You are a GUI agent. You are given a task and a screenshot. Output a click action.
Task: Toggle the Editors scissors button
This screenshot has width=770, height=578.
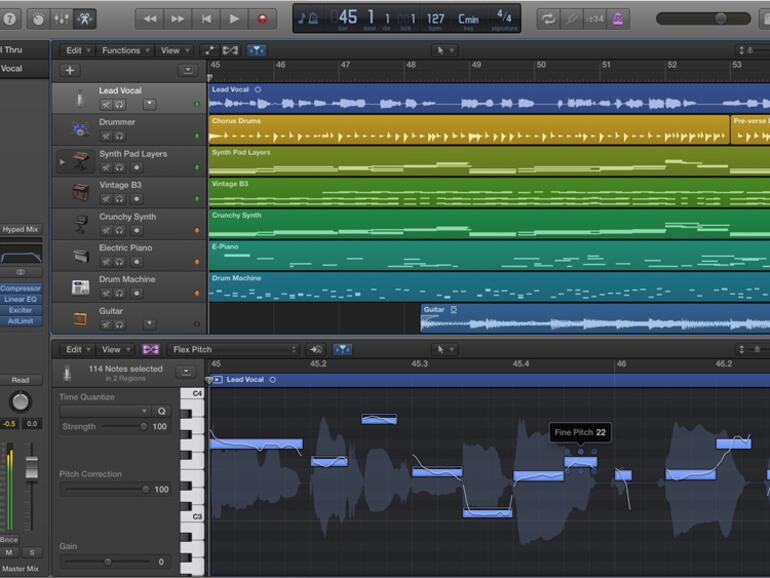(x=85, y=18)
